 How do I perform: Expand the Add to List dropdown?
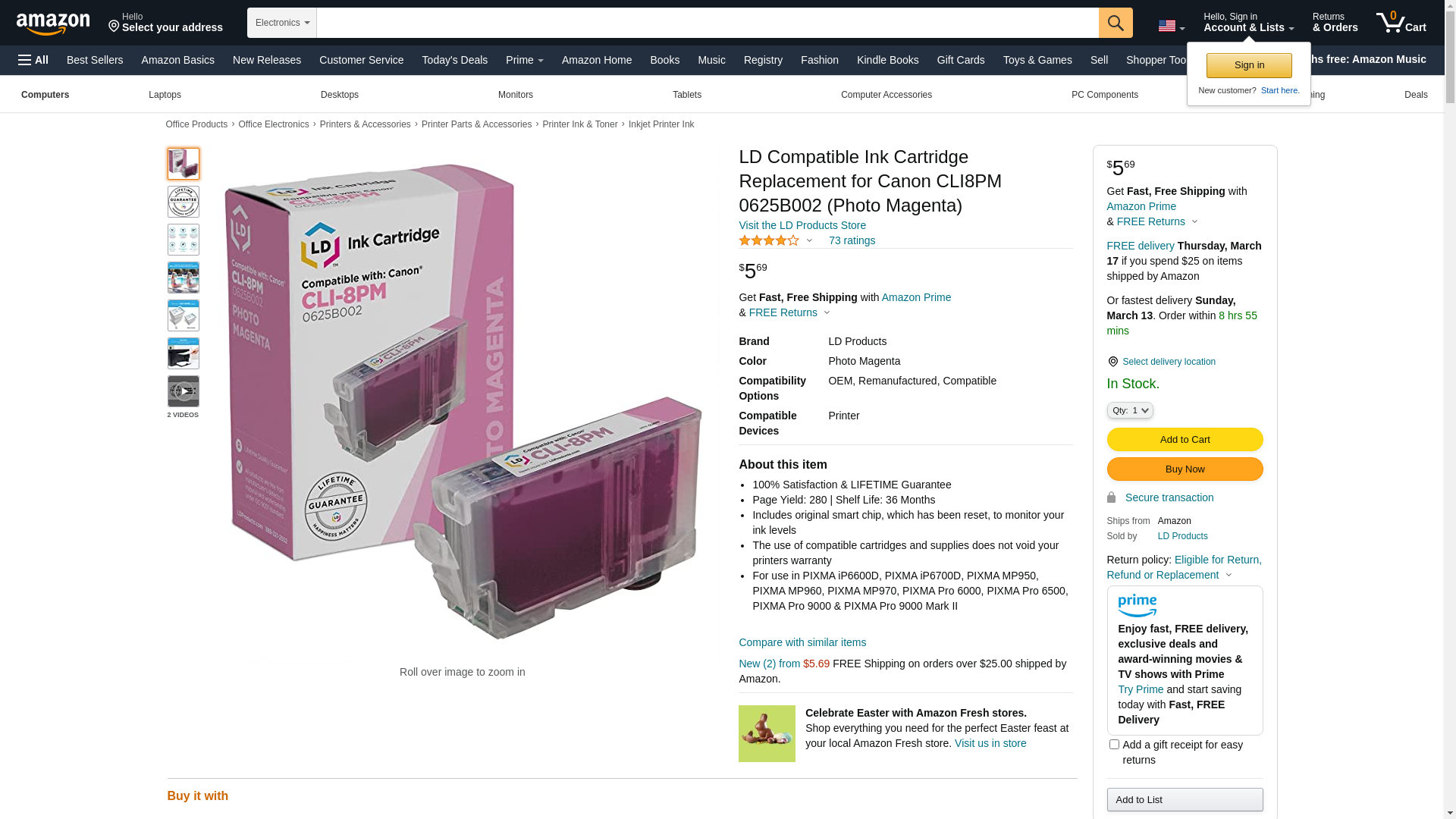click(x=1185, y=799)
